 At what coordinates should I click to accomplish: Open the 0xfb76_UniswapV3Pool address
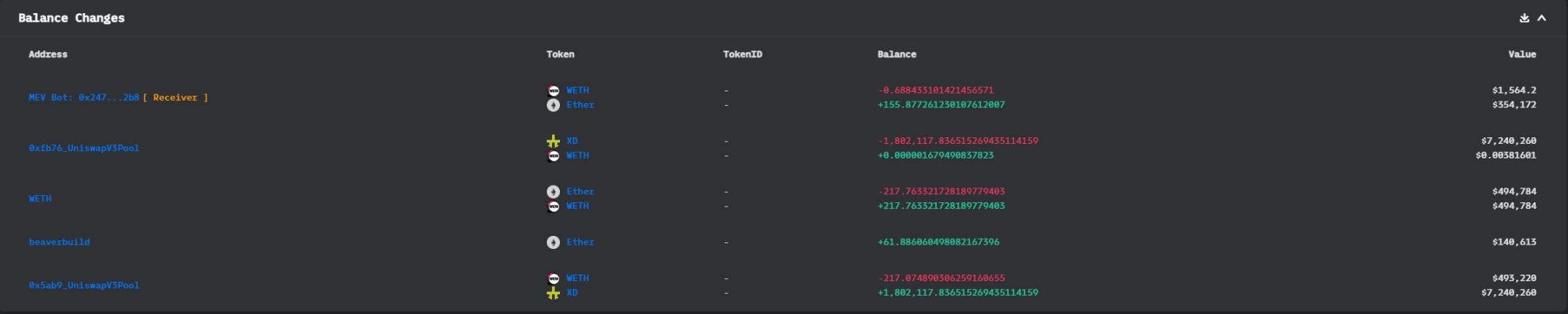pos(83,148)
